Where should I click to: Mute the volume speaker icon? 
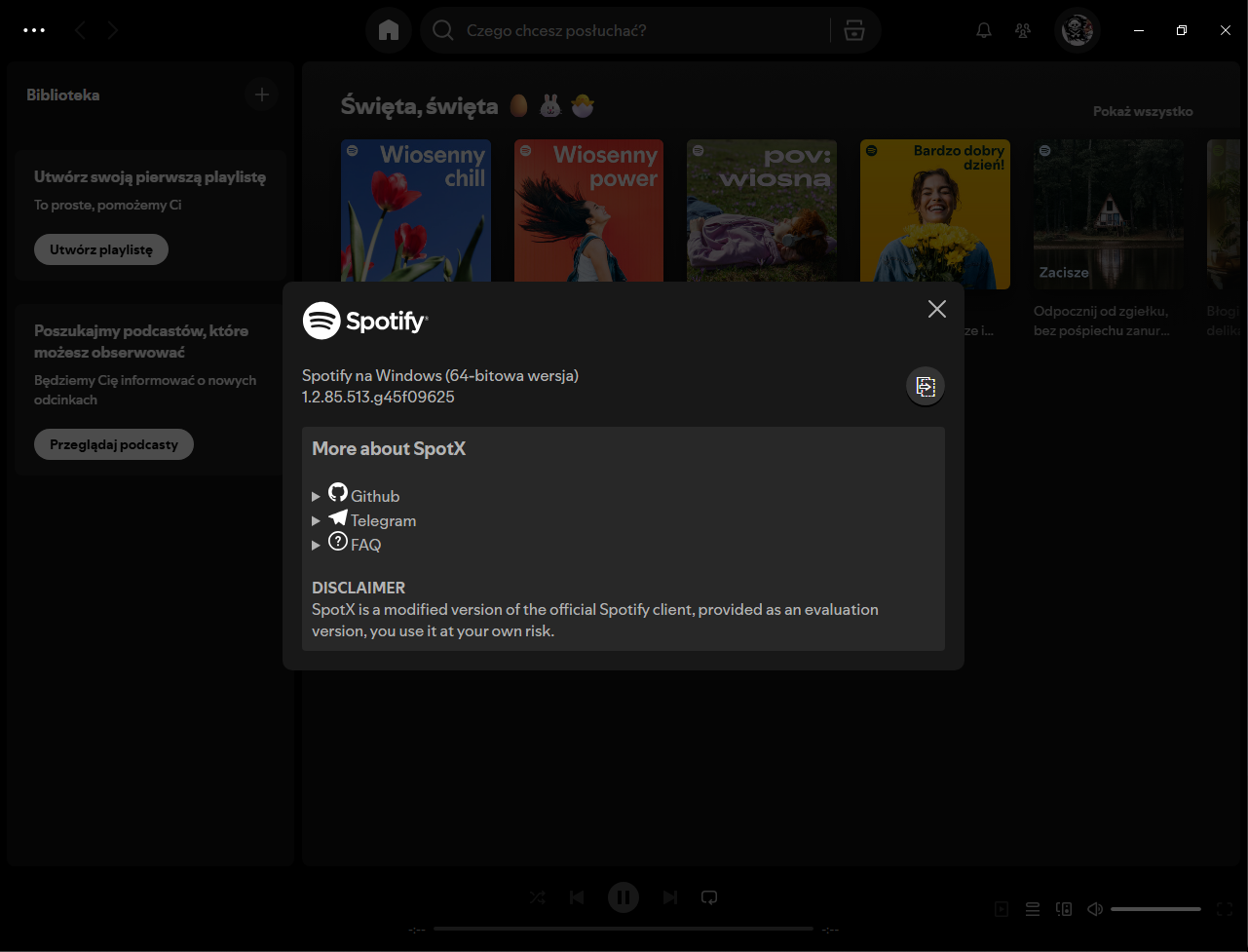pos(1095,909)
